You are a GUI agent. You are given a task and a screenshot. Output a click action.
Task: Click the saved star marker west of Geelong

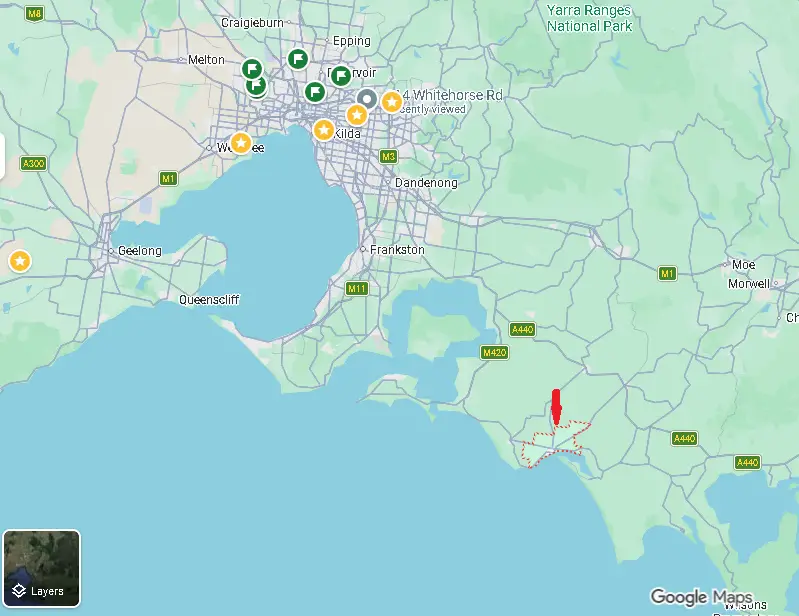tap(19, 261)
